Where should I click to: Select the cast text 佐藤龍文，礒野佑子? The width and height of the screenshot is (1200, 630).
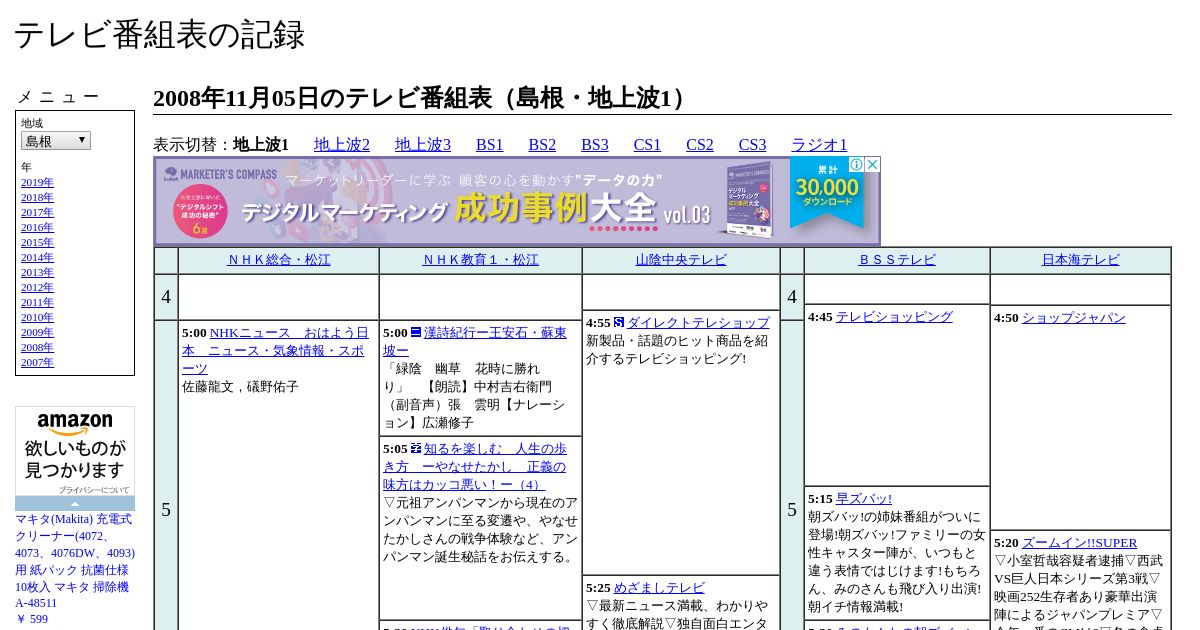pos(240,387)
